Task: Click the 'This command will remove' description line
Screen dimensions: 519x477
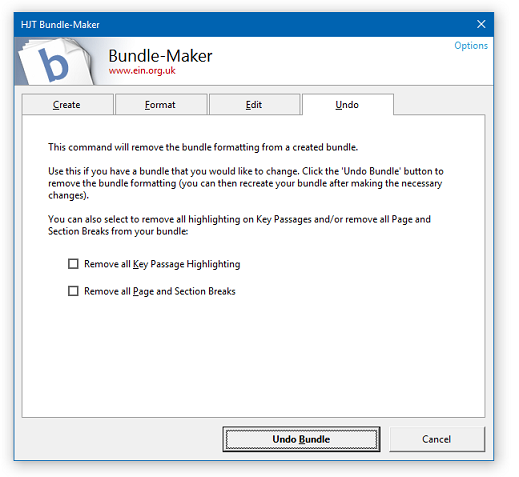Action: coord(203,147)
